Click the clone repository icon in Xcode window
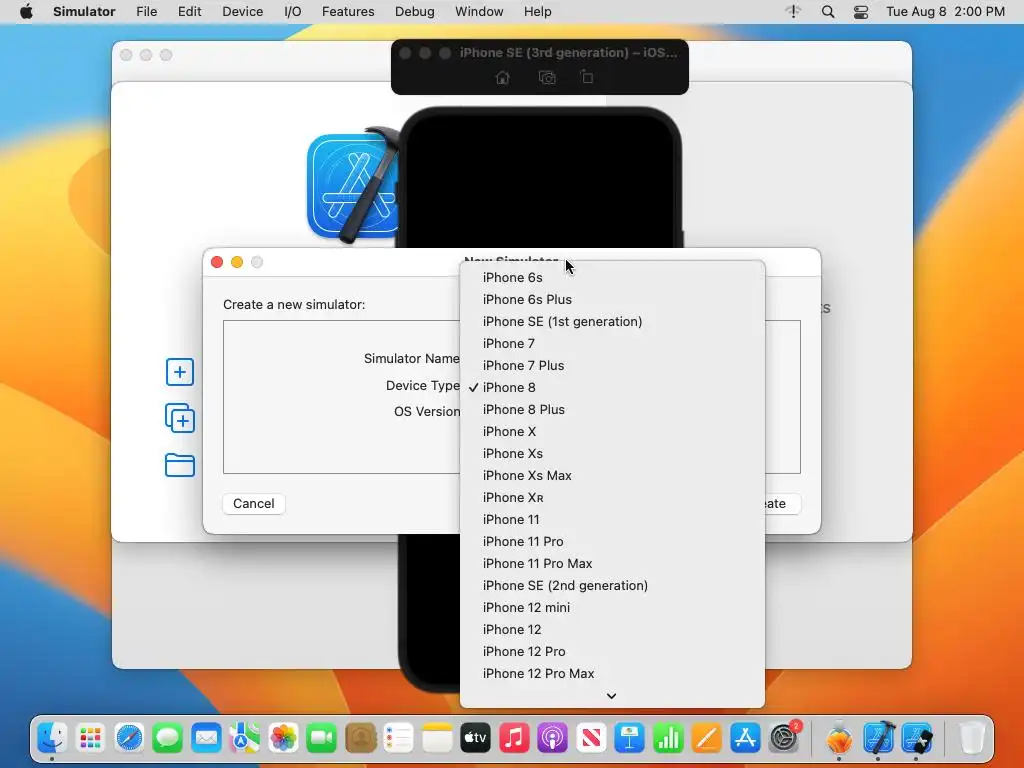The height and width of the screenshot is (768, 1024). click(x=180, y=419)
